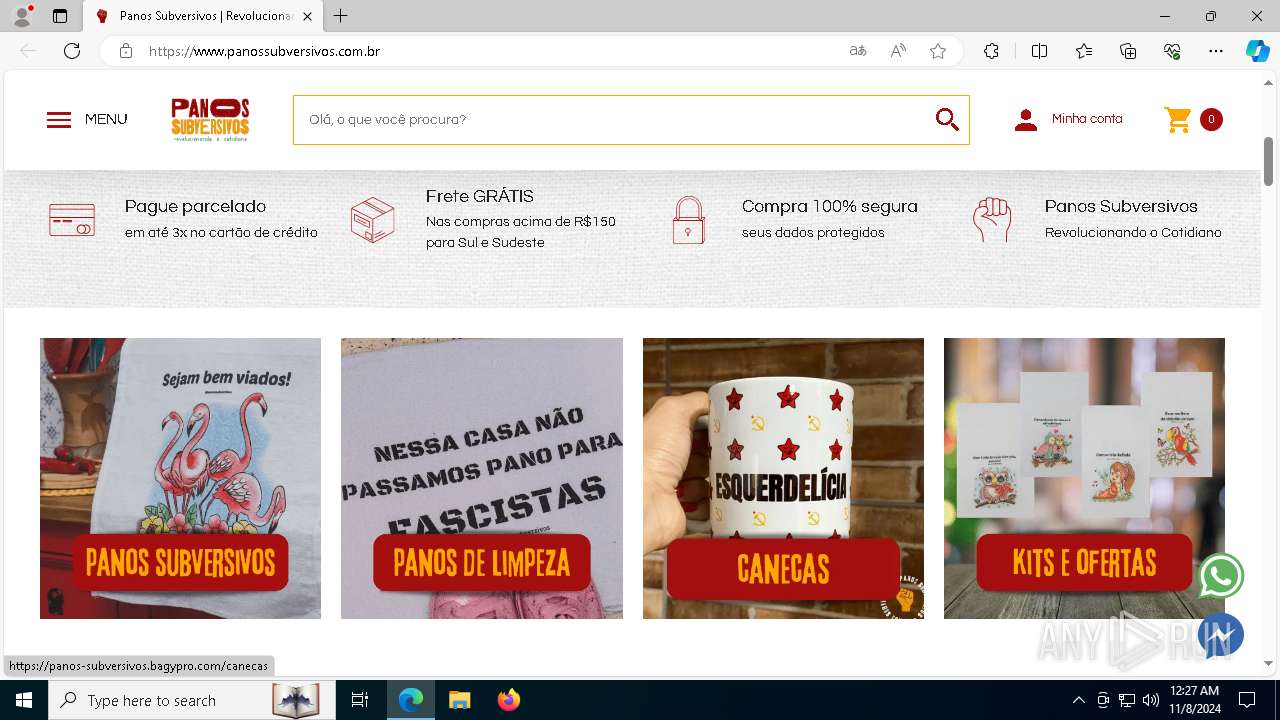Click the shipping box icon

[372, 219]
